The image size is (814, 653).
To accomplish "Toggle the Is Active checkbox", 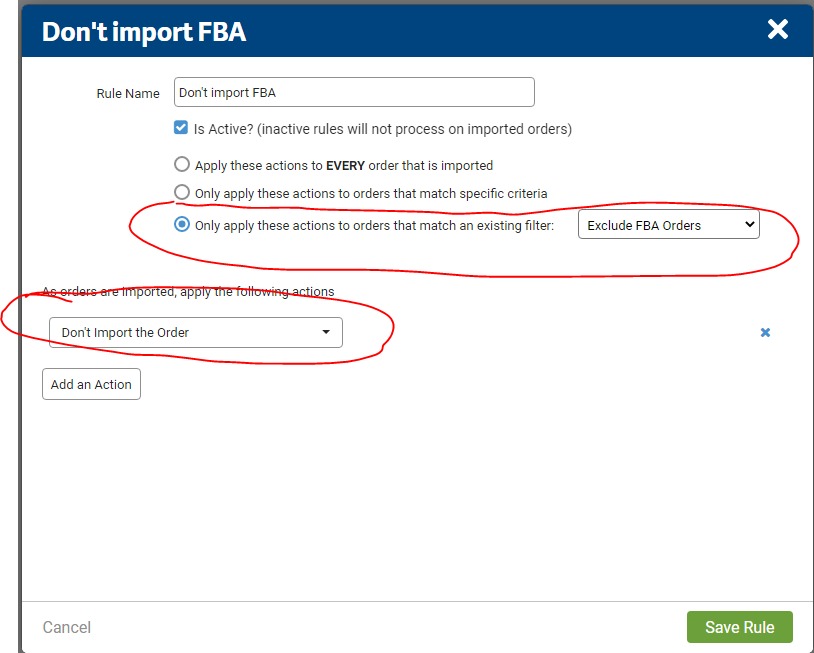I will pyautogui.click(x=181, y=128).
